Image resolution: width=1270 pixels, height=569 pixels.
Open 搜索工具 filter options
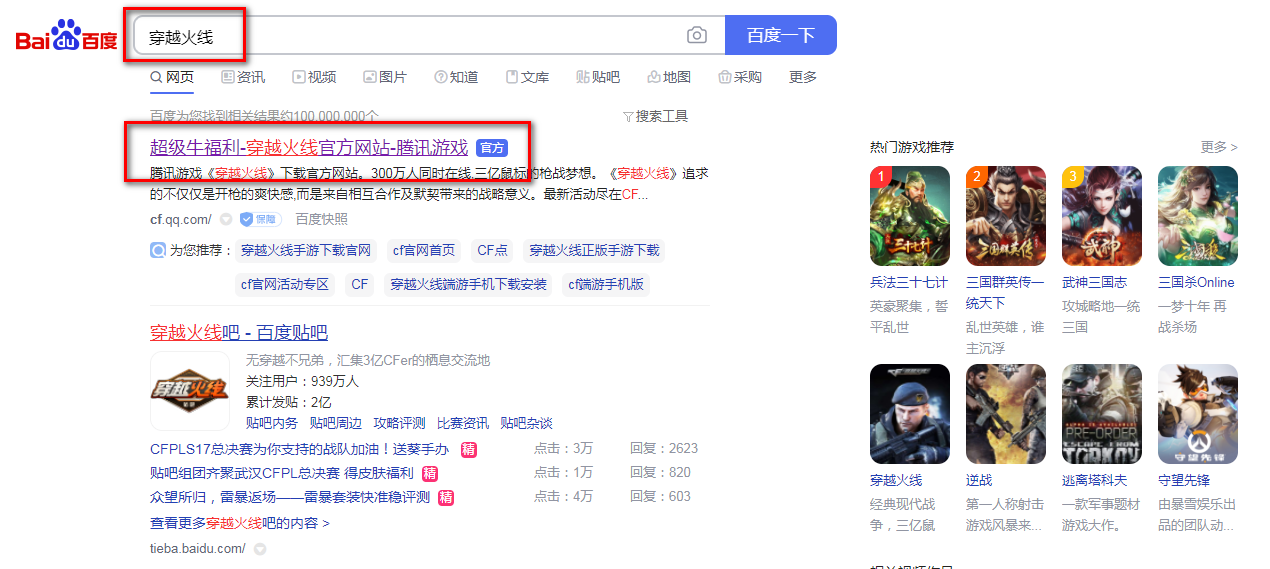point(656,116)
